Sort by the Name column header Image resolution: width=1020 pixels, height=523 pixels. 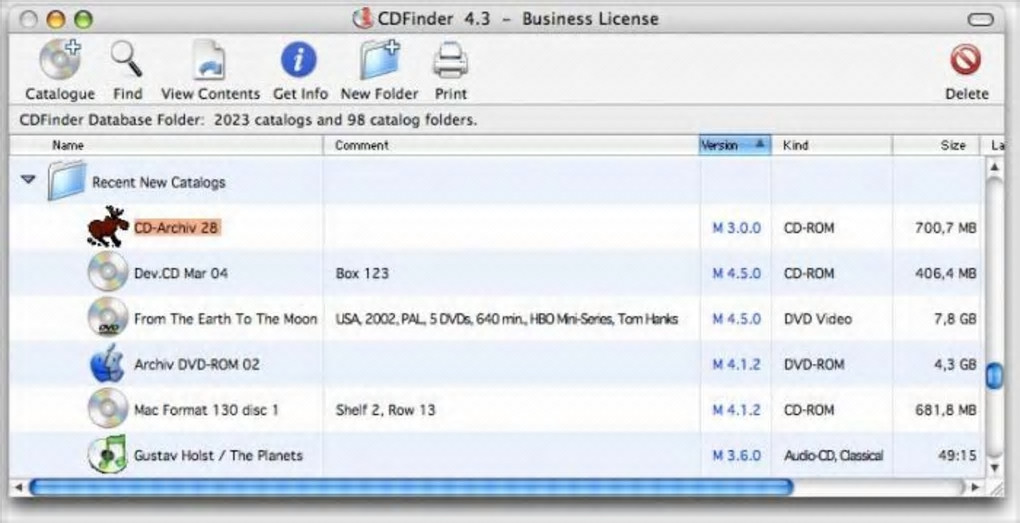(166, 145)
